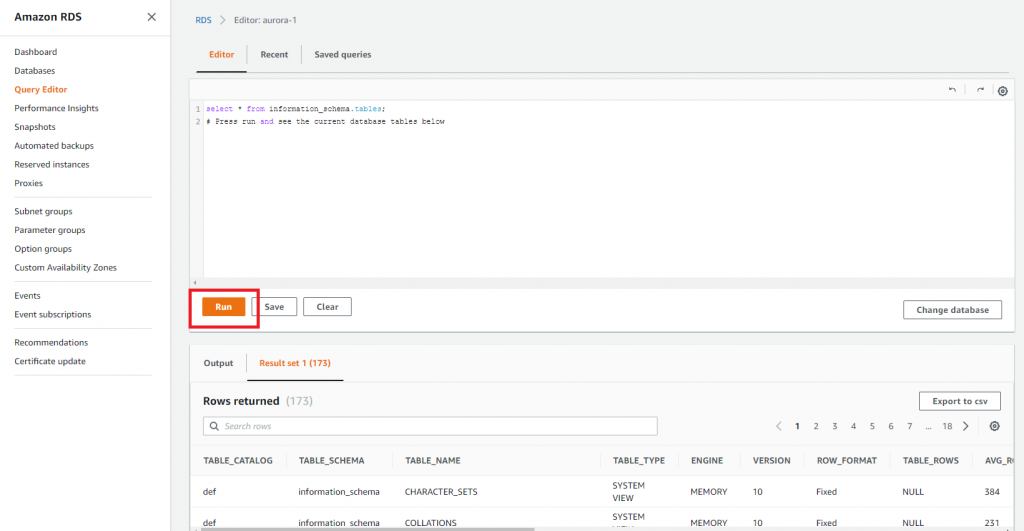
Task: Open Performance Insights page
Action: point(56,108)
